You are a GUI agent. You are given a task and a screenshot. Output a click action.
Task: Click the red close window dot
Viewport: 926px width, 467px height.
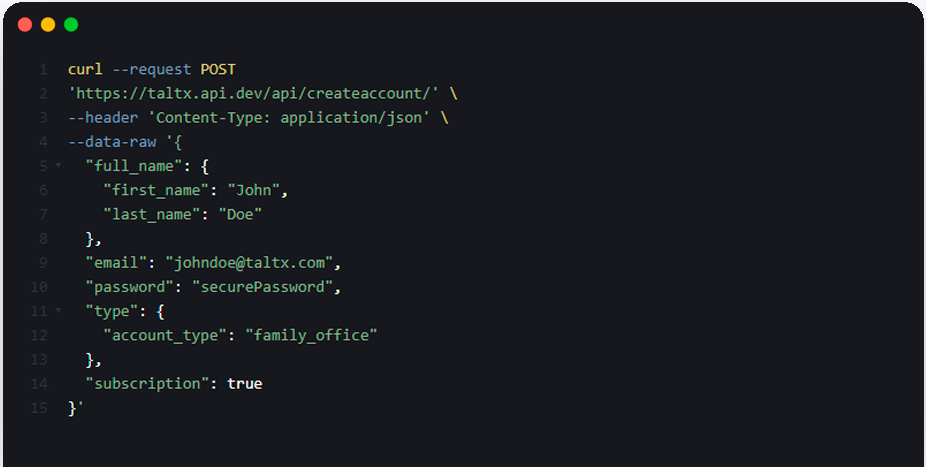pos(25,24)
